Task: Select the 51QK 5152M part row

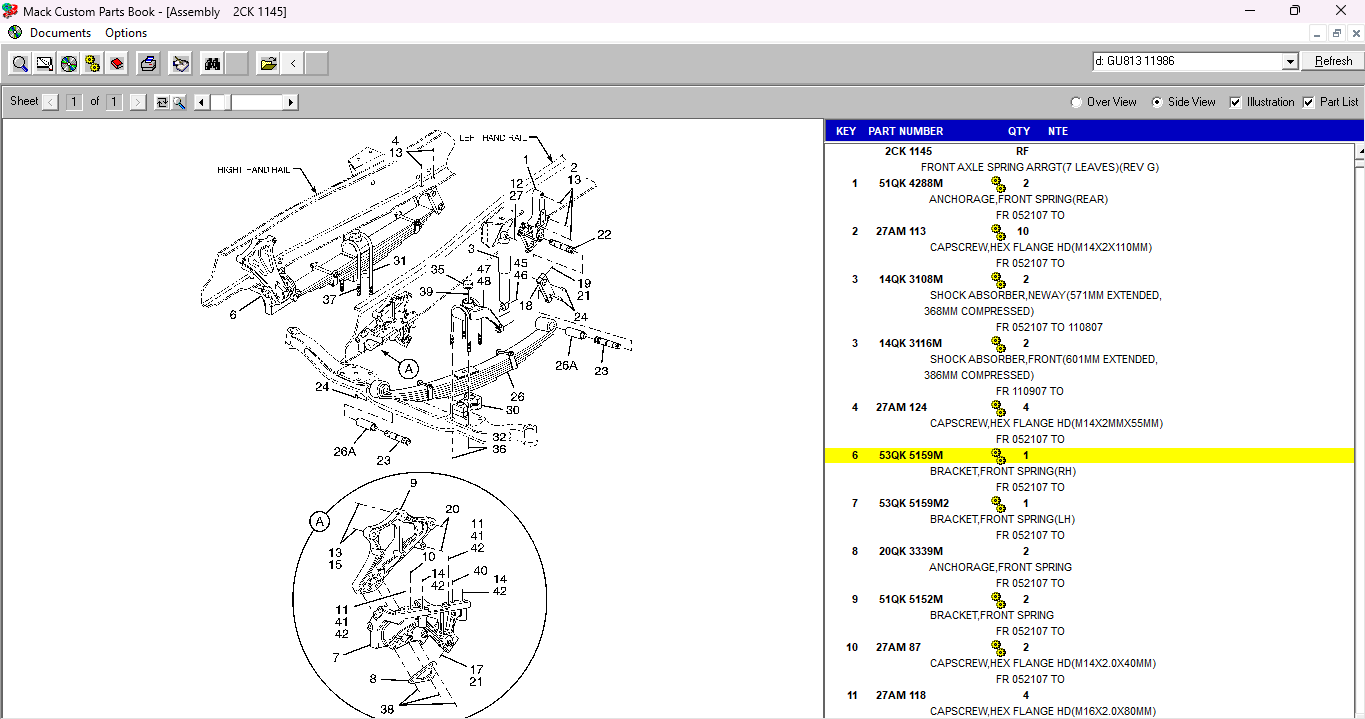Action: (x=1090, y=600)
